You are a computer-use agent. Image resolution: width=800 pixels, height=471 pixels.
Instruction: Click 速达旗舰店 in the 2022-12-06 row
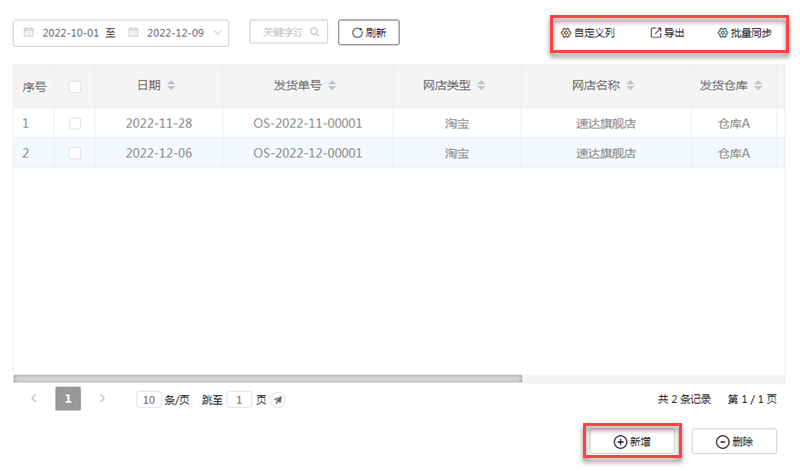[x=606, y=154]
